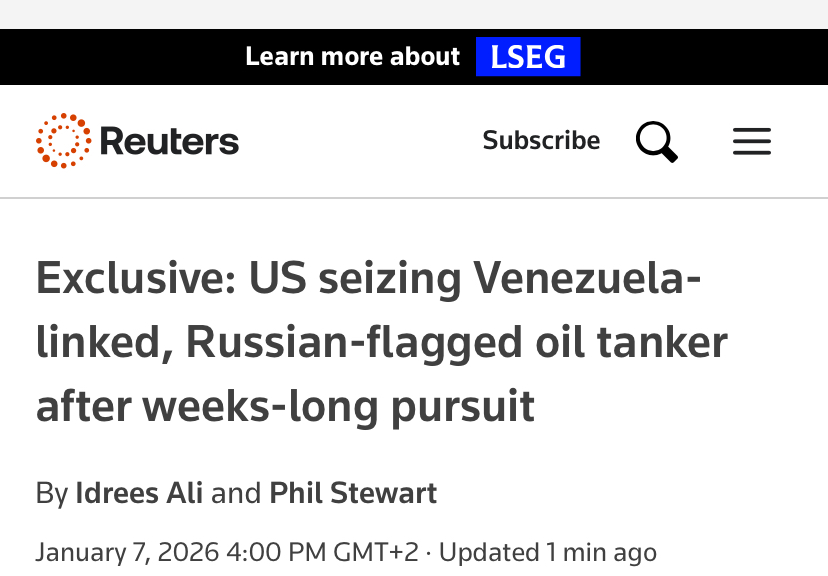
Task: Click the gray strip above the black banner
Action: pos(414,14)
